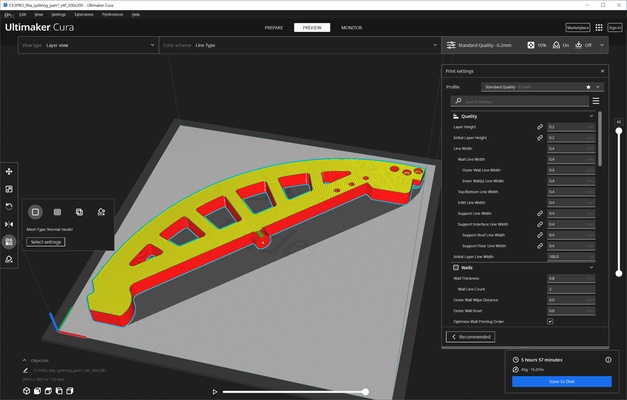Switch to the Monitor stage tab

(351, 28)
